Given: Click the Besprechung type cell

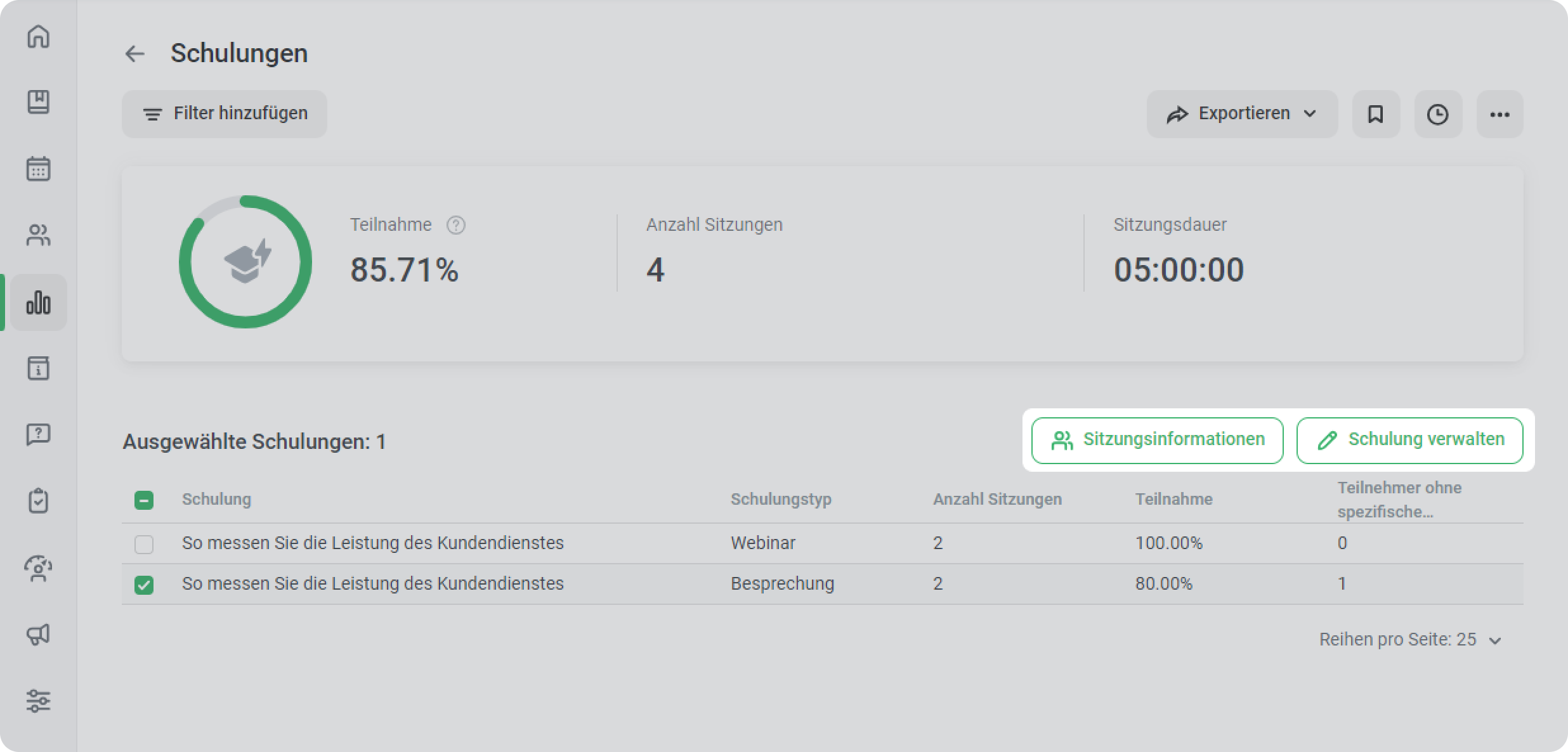Looking at the screenshot, I should 782,584.
